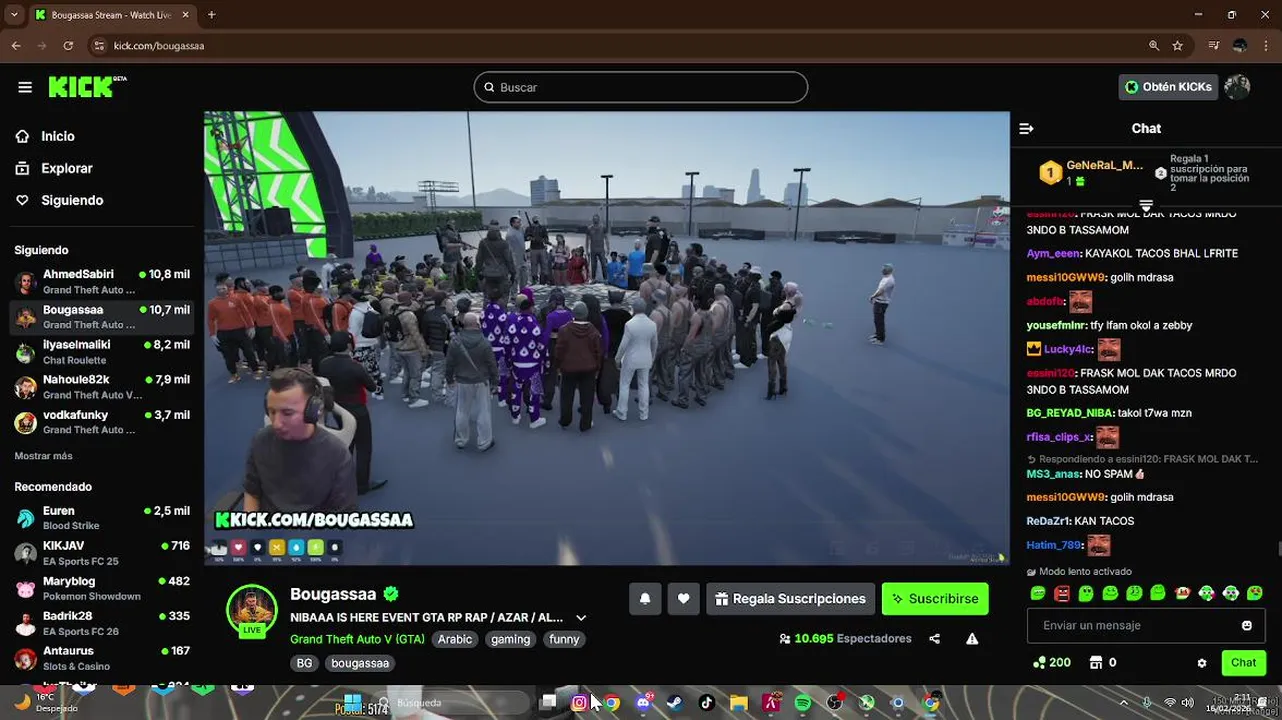Open the chat settings gear icon
Screen dimensions: 1282x720
click(1202, 663)
